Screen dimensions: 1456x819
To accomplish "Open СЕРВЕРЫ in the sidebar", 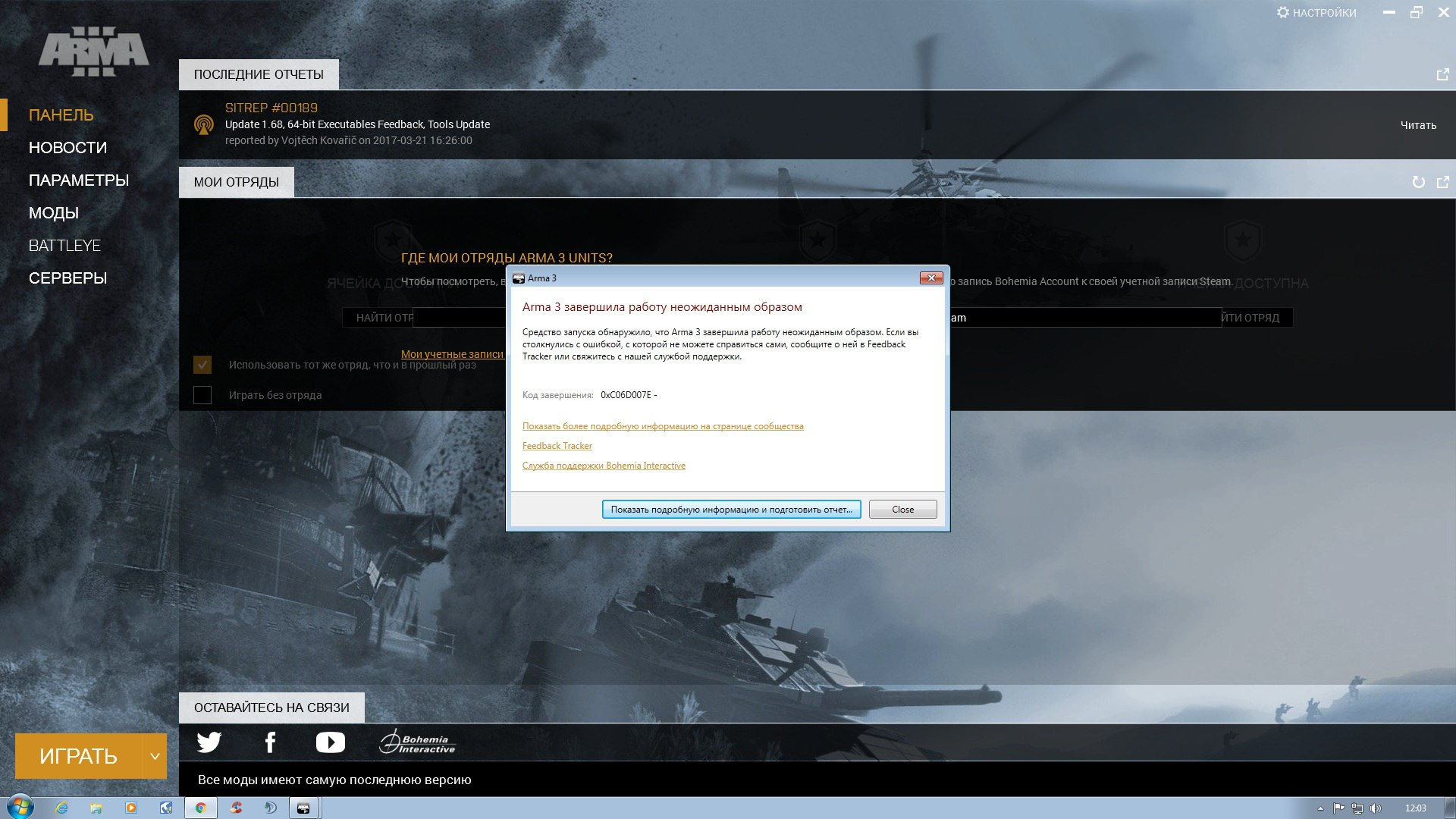I will tap(67, 278).
